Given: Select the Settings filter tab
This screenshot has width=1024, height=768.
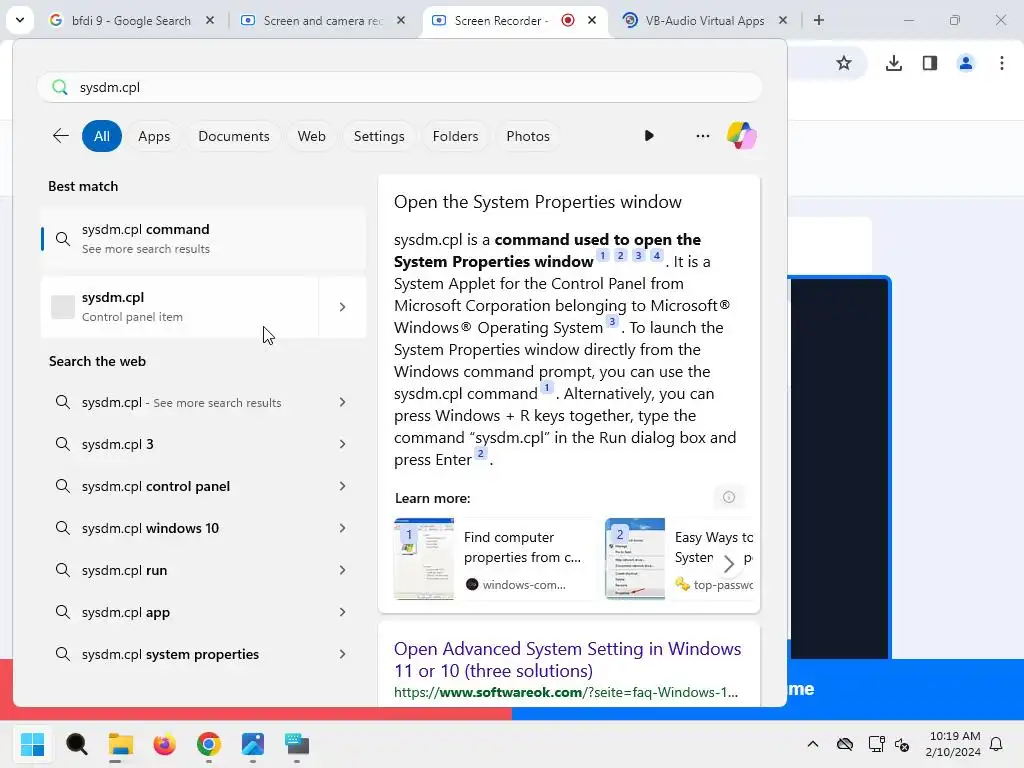Looking at the screenshot, I should tap(379, 136).
